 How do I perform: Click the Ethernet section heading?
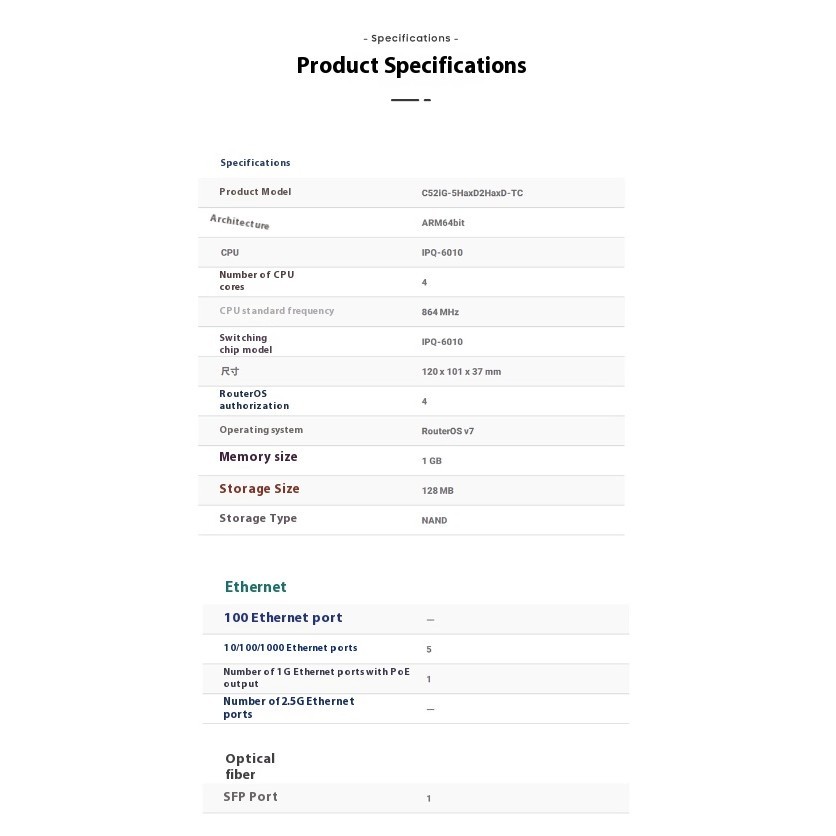click(255, 587)
